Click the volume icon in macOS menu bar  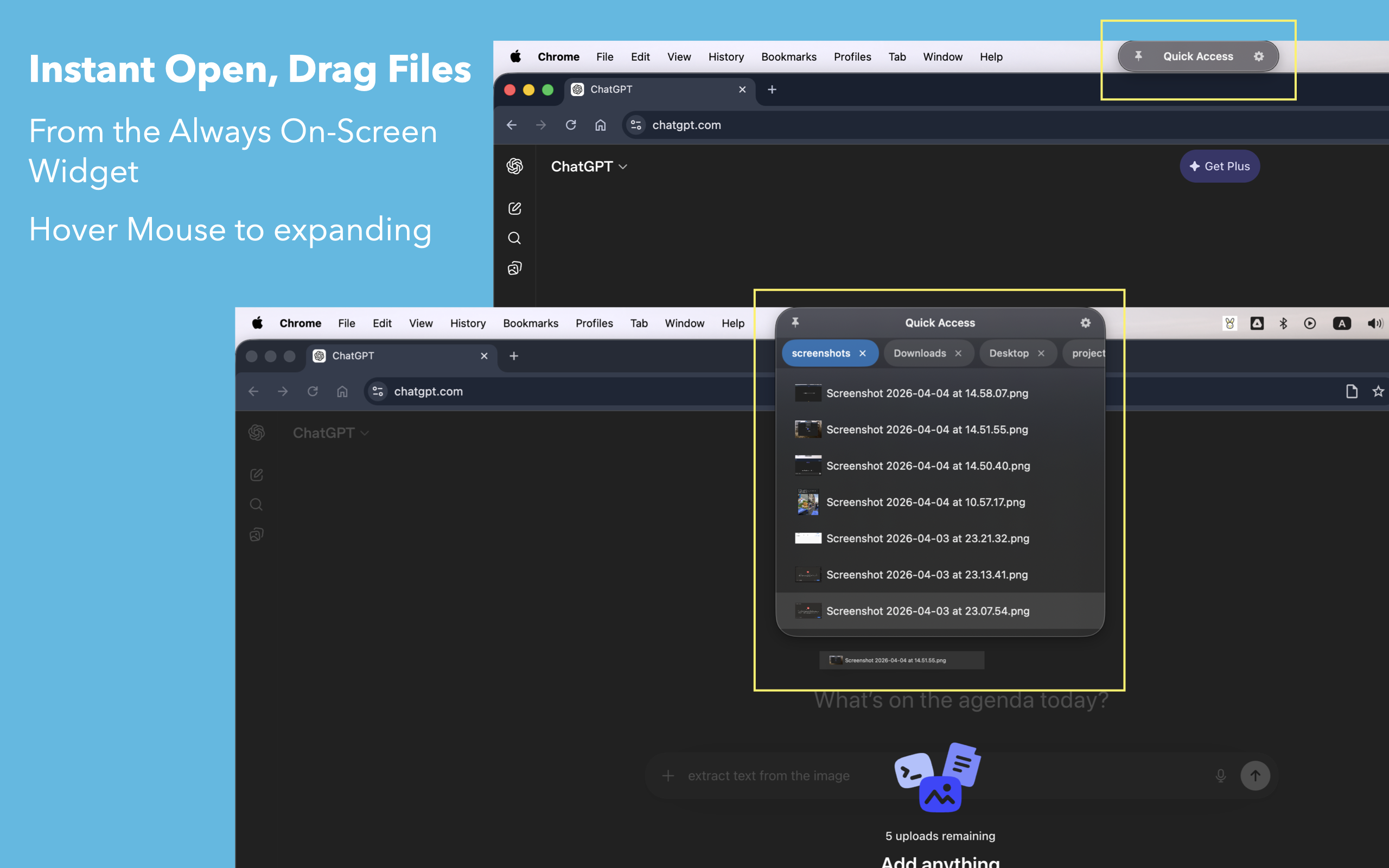pyautogui.click(x=1374, y=323)
